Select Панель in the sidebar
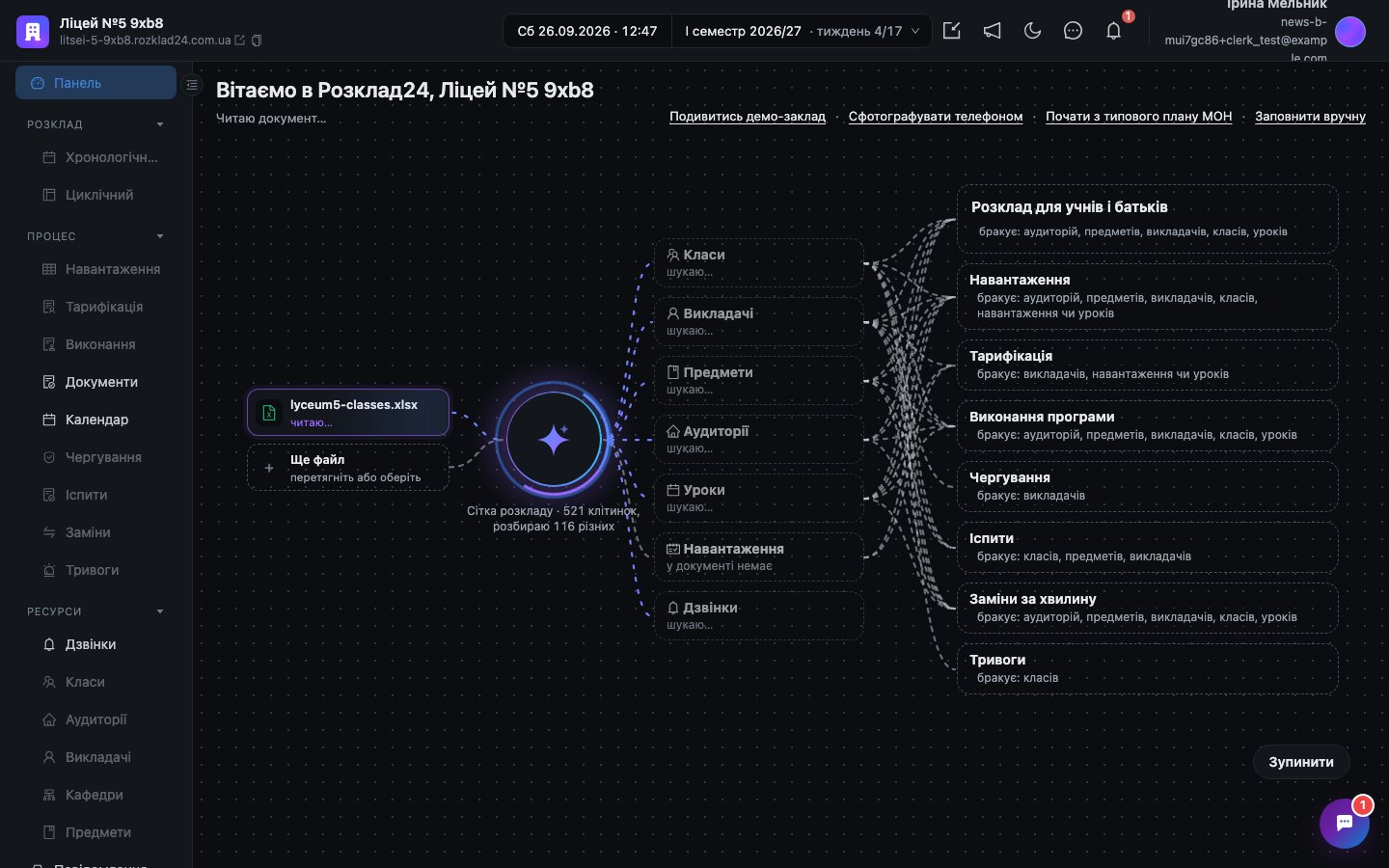This screenshot has height=868, width=1389. (x=95, y=83)
